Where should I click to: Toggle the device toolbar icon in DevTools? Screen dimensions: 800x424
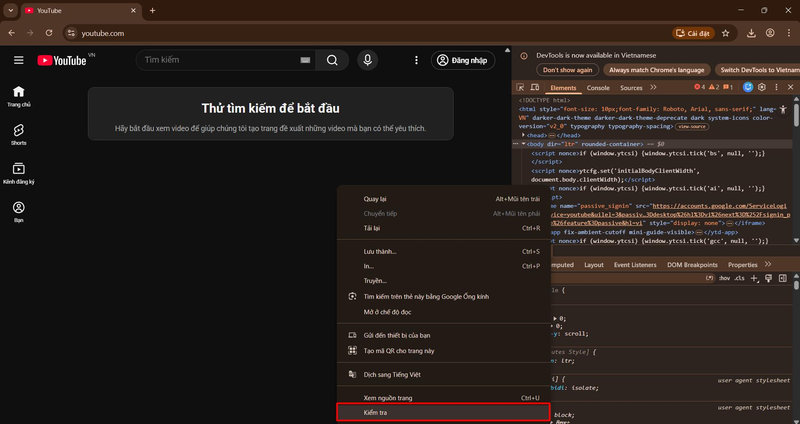[535, 88]
